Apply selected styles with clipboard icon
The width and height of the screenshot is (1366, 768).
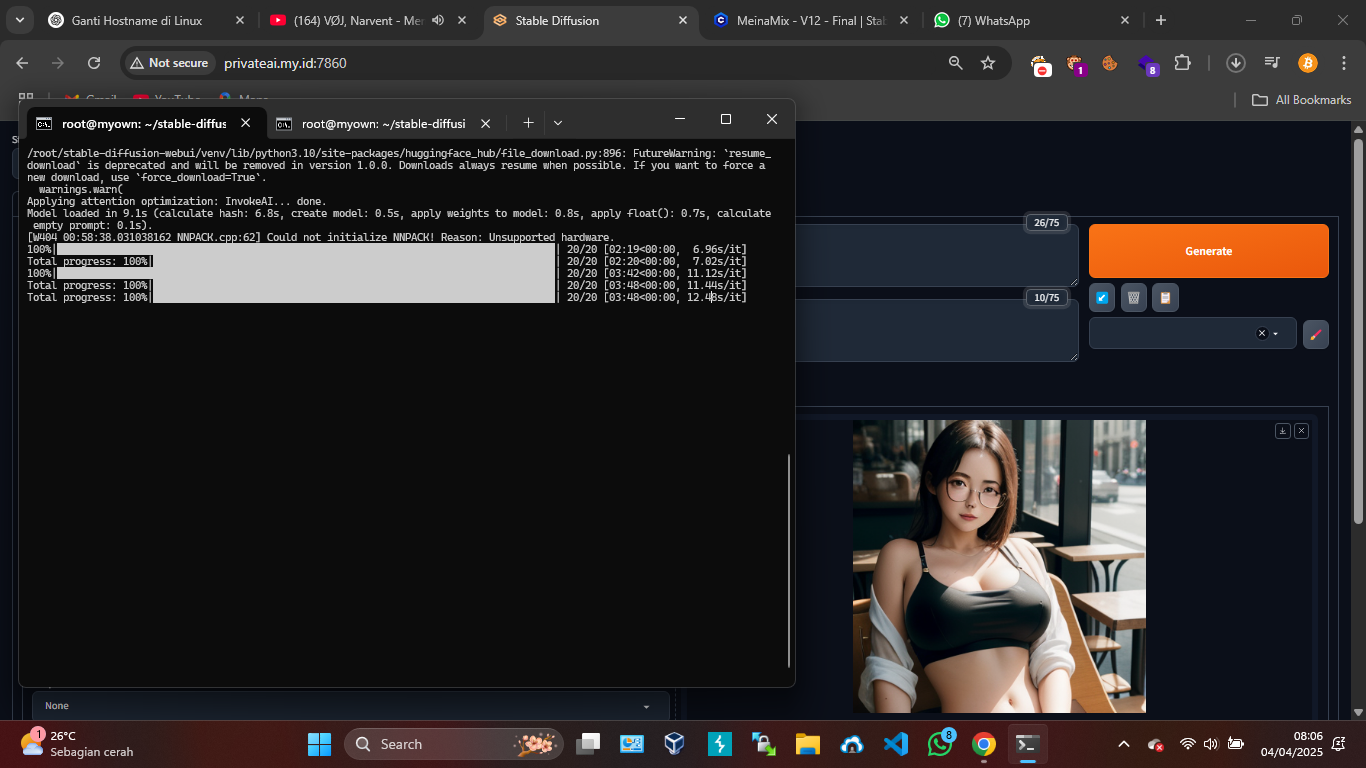coord(1164,298)
